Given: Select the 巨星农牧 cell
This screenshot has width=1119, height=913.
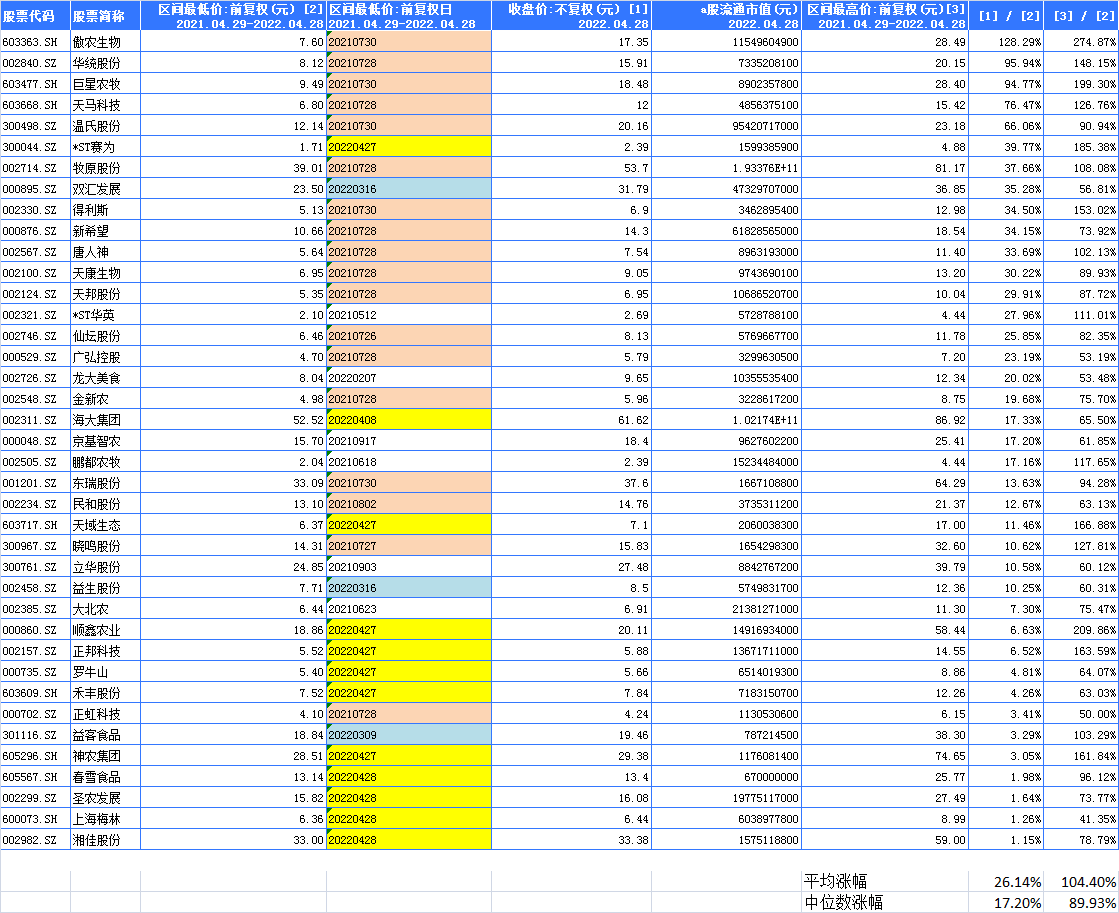Looking at the screenshot, I should point(106,84).
